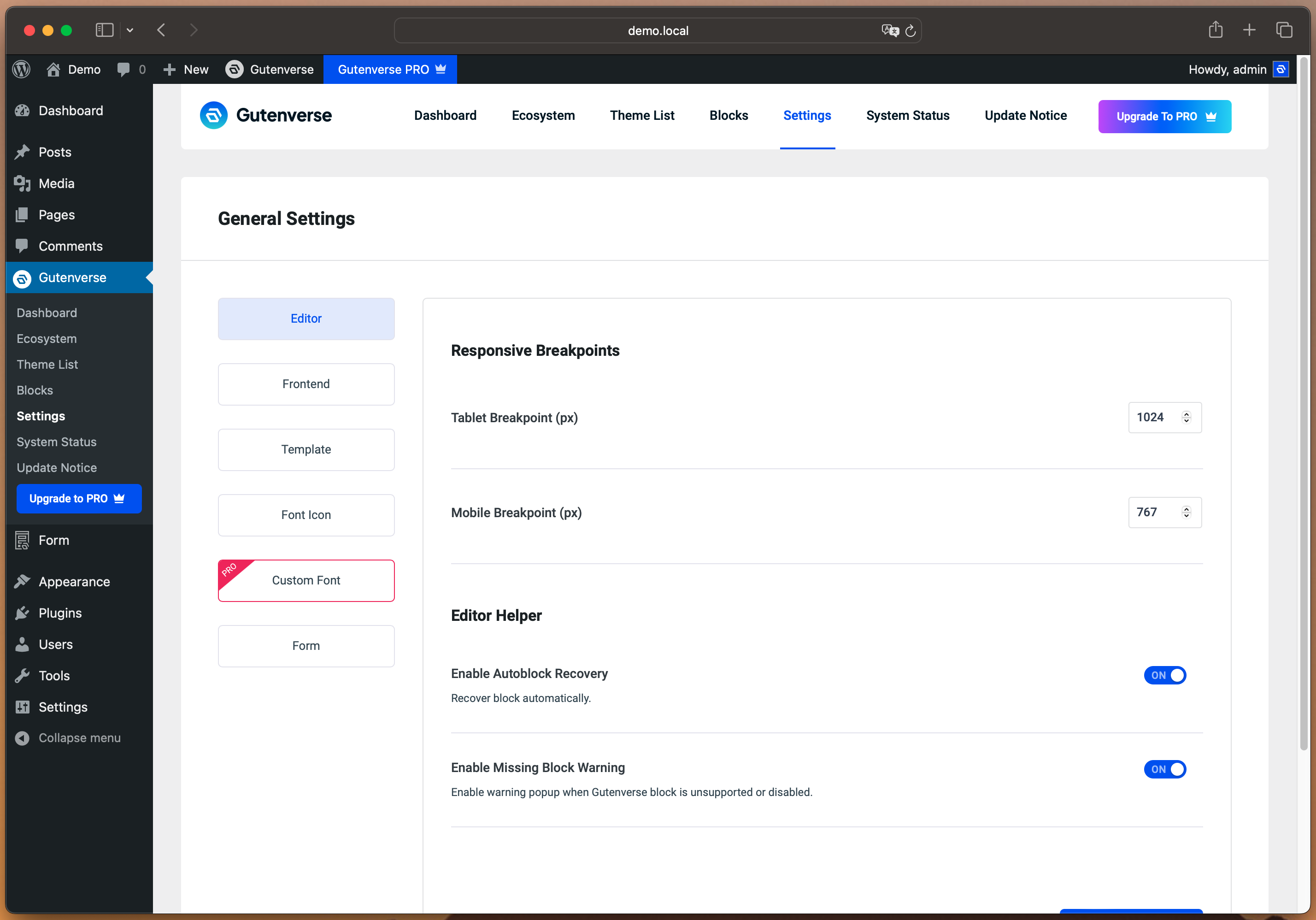Click the Safari sidebar toggle icon
Screen dimensions: 1316x920
pos(104,30)
